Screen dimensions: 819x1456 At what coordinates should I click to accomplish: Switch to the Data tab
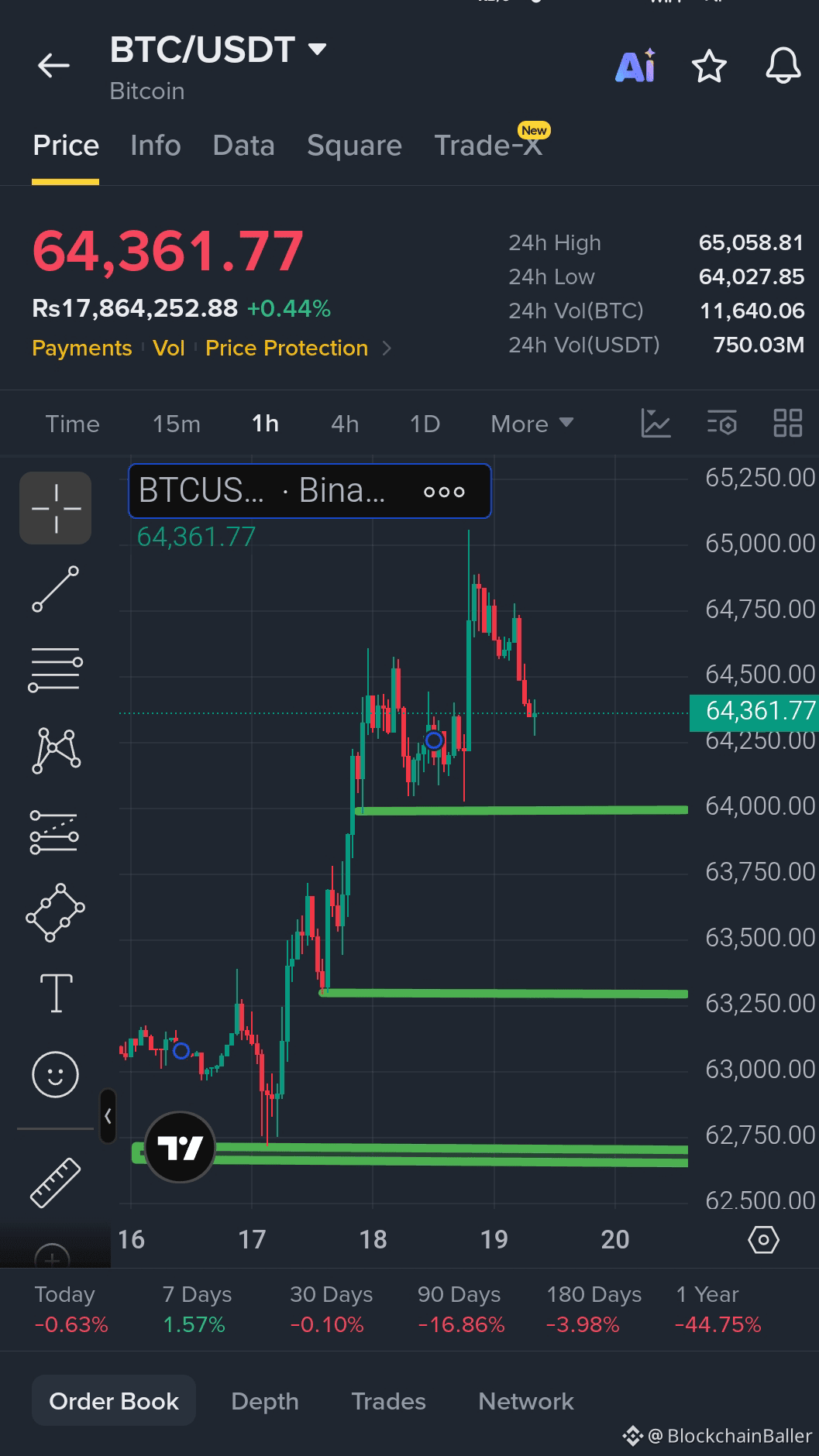coord(243,146)
